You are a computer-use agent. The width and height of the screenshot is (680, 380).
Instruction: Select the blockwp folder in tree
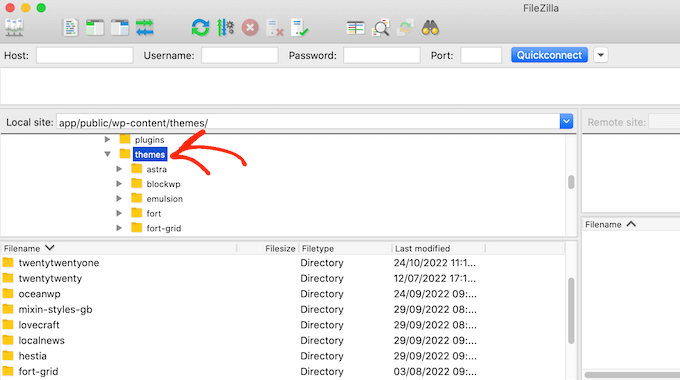click(x=163, y=184)
